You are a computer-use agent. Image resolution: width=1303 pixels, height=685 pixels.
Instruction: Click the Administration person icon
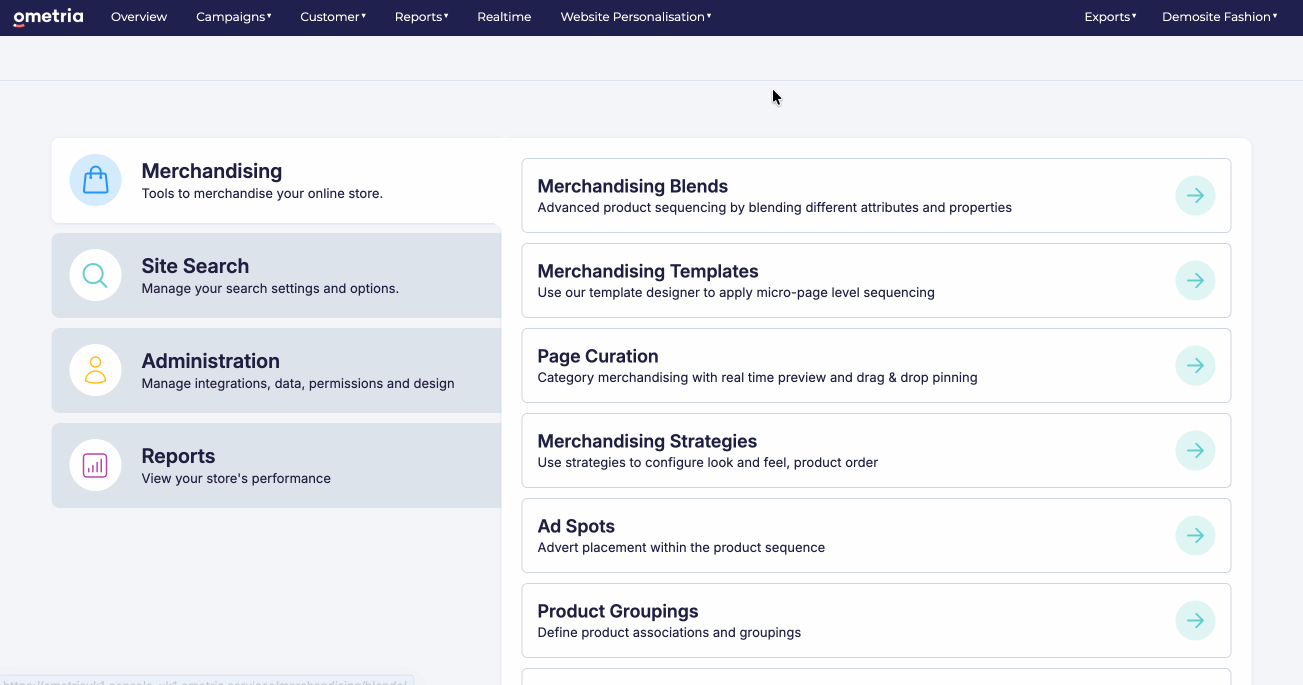[95, 370]
